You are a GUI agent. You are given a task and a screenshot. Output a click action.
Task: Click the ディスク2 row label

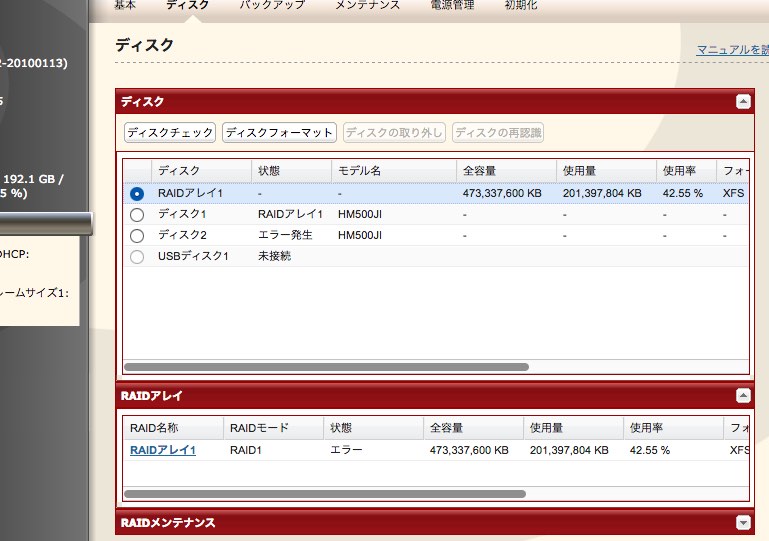click(182, 235)
